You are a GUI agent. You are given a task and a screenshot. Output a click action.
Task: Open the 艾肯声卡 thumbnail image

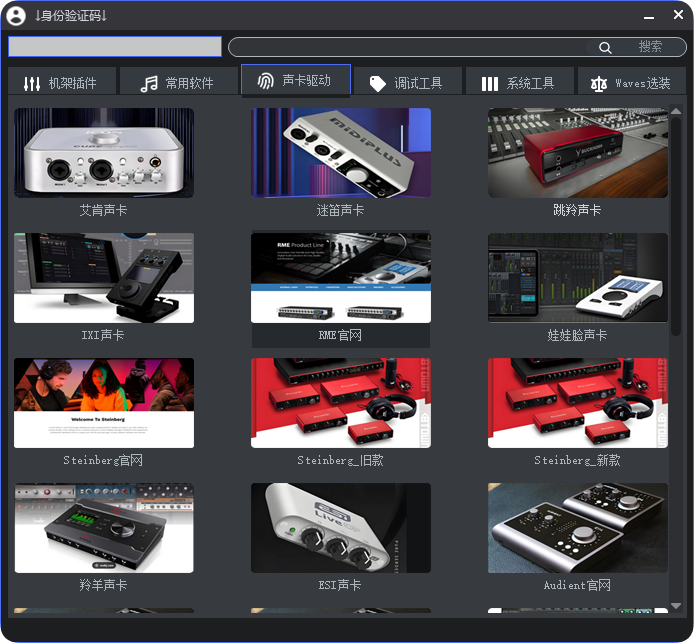point(104,153)
